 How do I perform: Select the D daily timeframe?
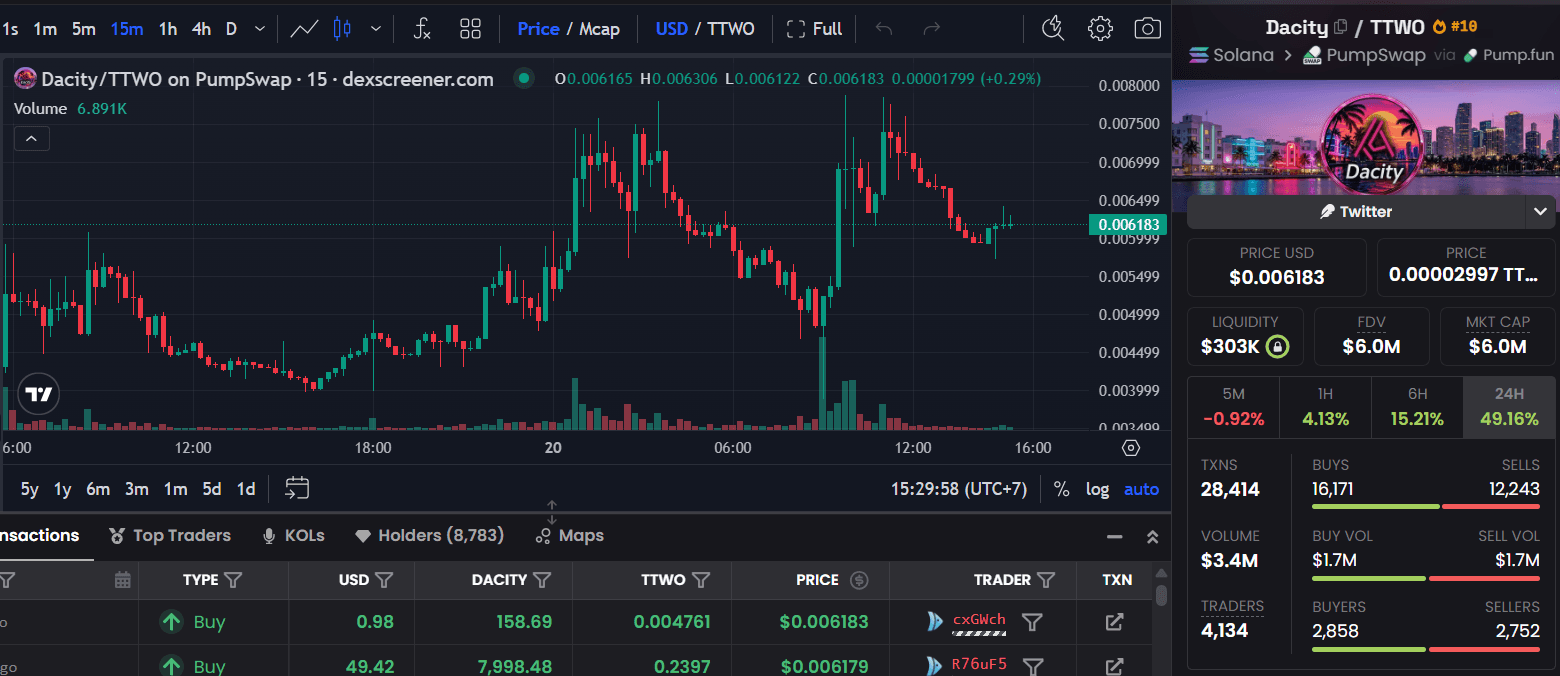click(231, 29)
